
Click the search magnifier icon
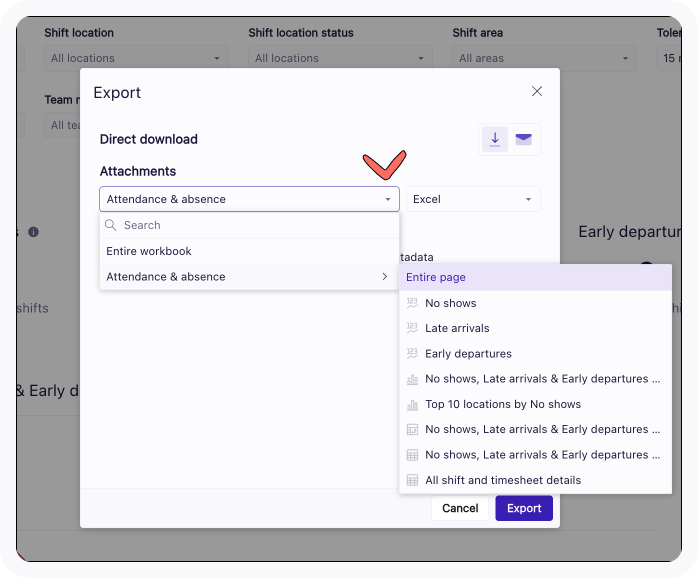point(110,225)
